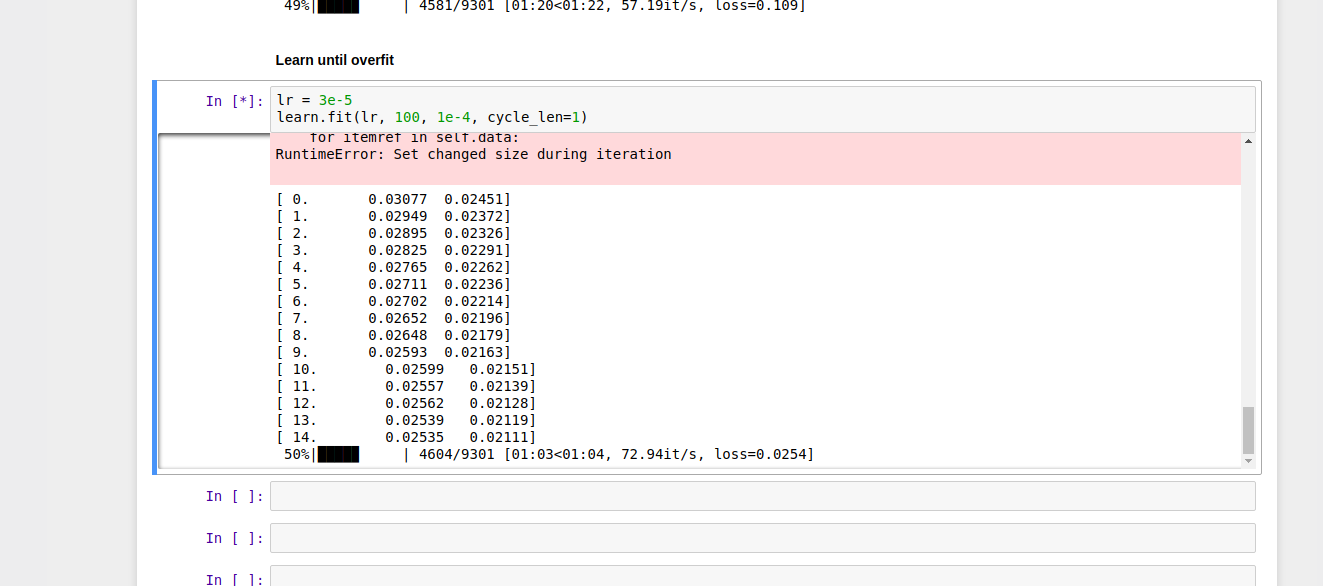Click the scroll-down arrow of the output area

pyautogui.click(x=1247, y=460)
